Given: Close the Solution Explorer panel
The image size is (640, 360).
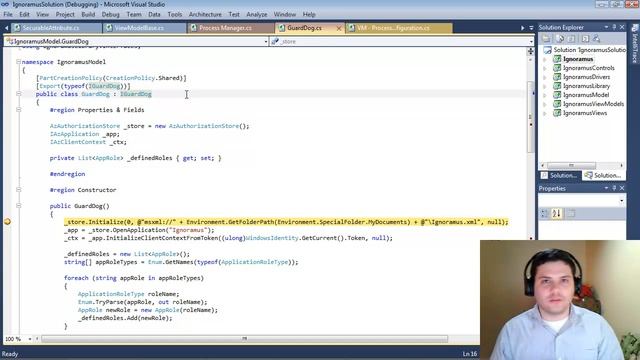Looking at the screenshot, I should [x=622, y=27].
